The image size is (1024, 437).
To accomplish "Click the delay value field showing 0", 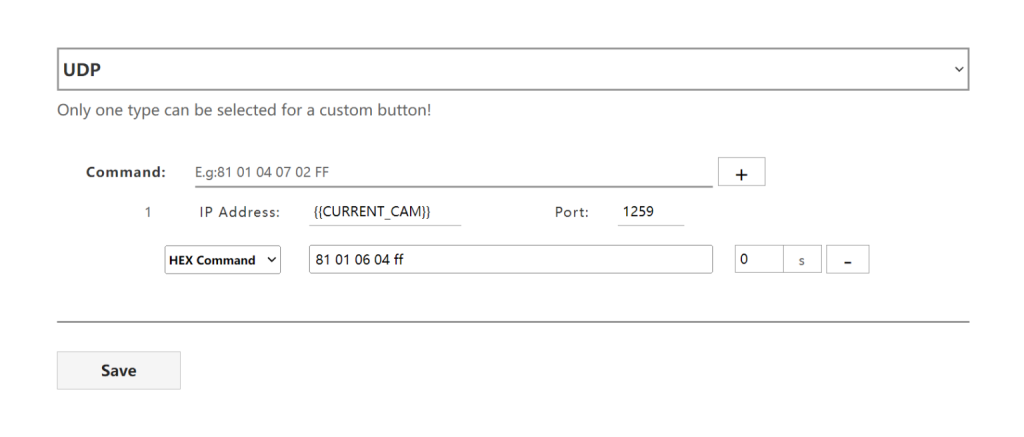I will pyautogui.click(x=758, y=260).
